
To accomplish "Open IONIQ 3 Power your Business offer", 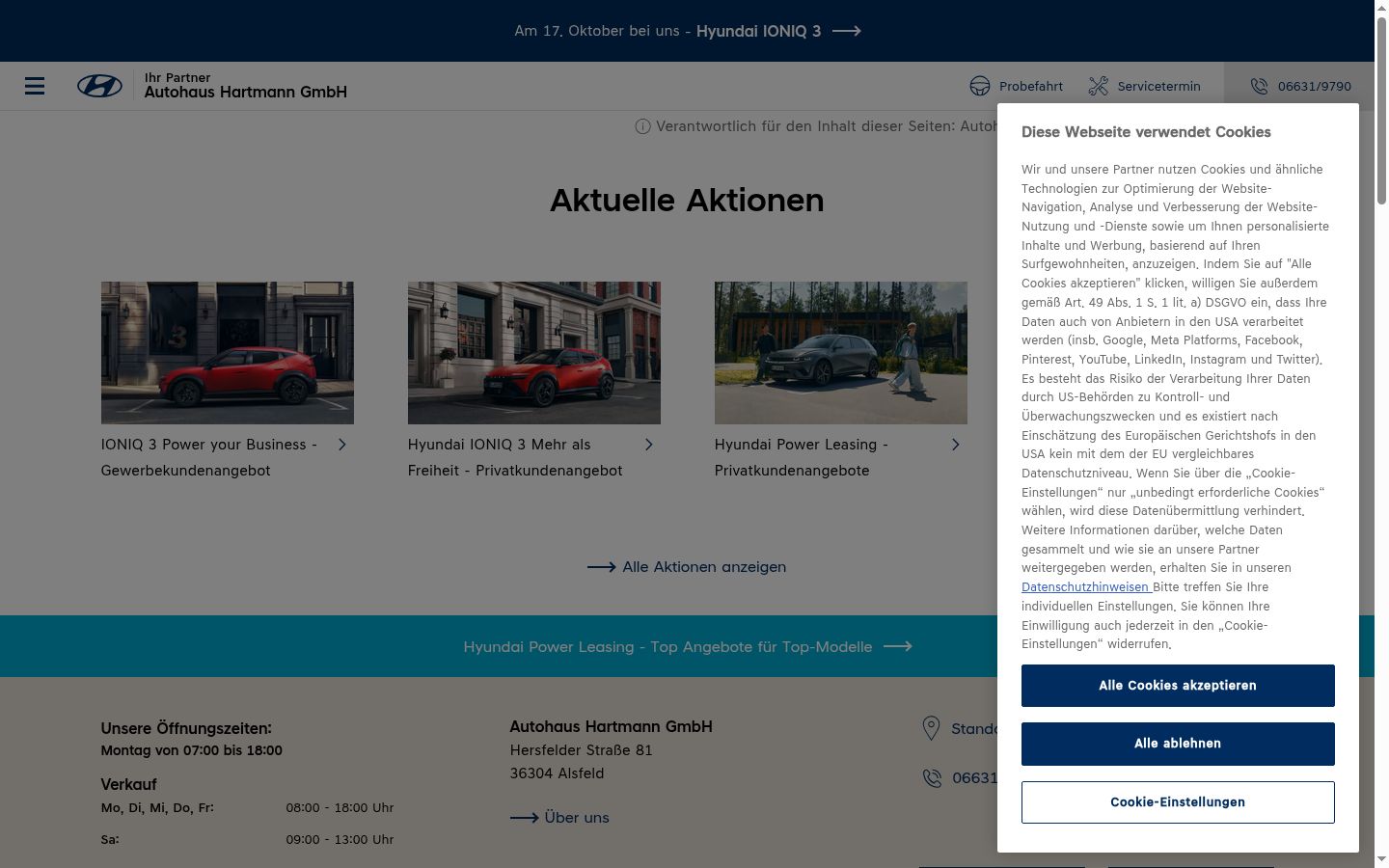I will coord(209,457).
